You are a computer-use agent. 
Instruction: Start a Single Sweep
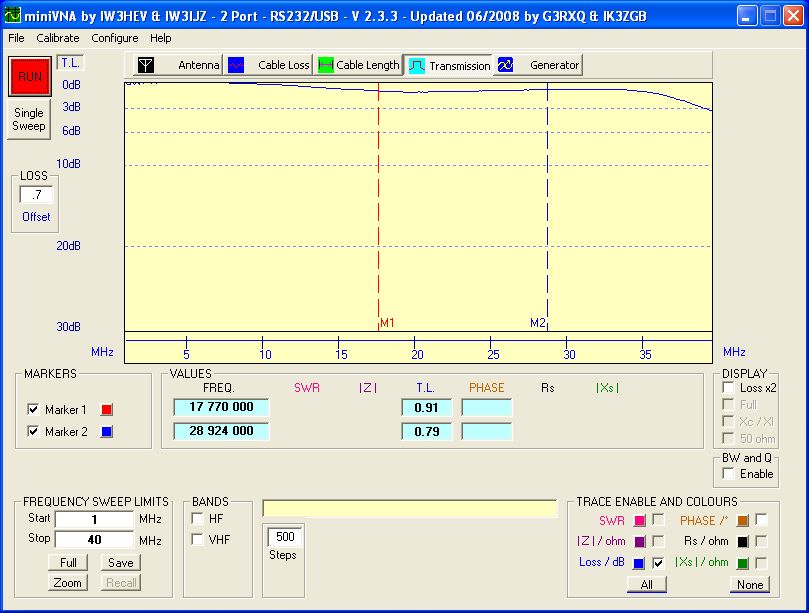coord(29,120)
